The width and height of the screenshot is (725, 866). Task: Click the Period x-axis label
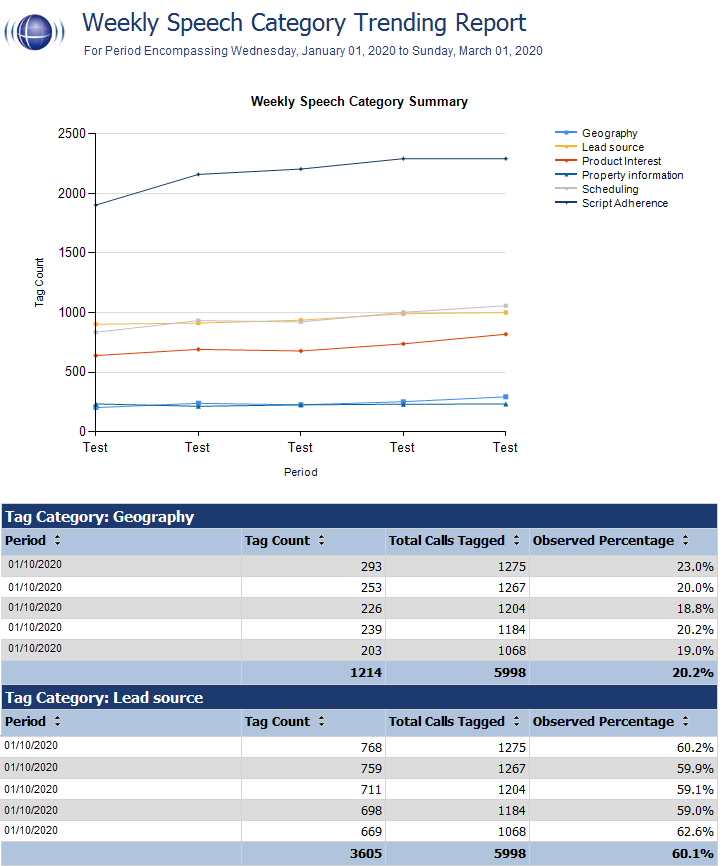(301, 472)
